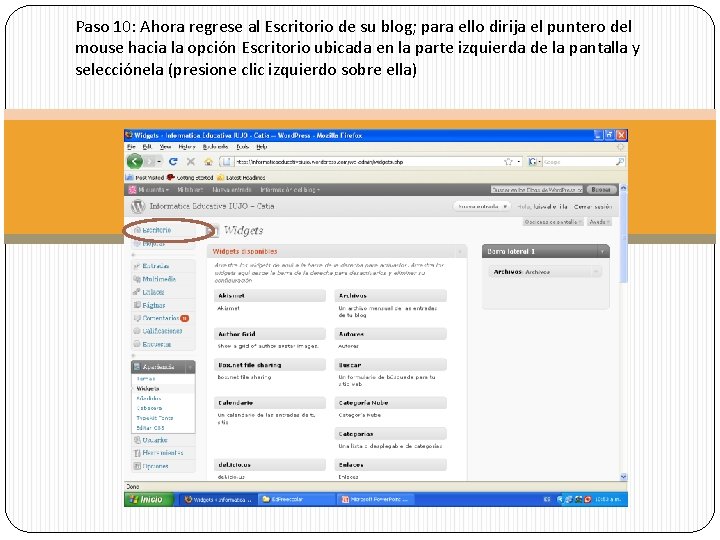The image size is (720, 540).
Task: Click the Encuestas icon in sidebar
Action: 136,344
